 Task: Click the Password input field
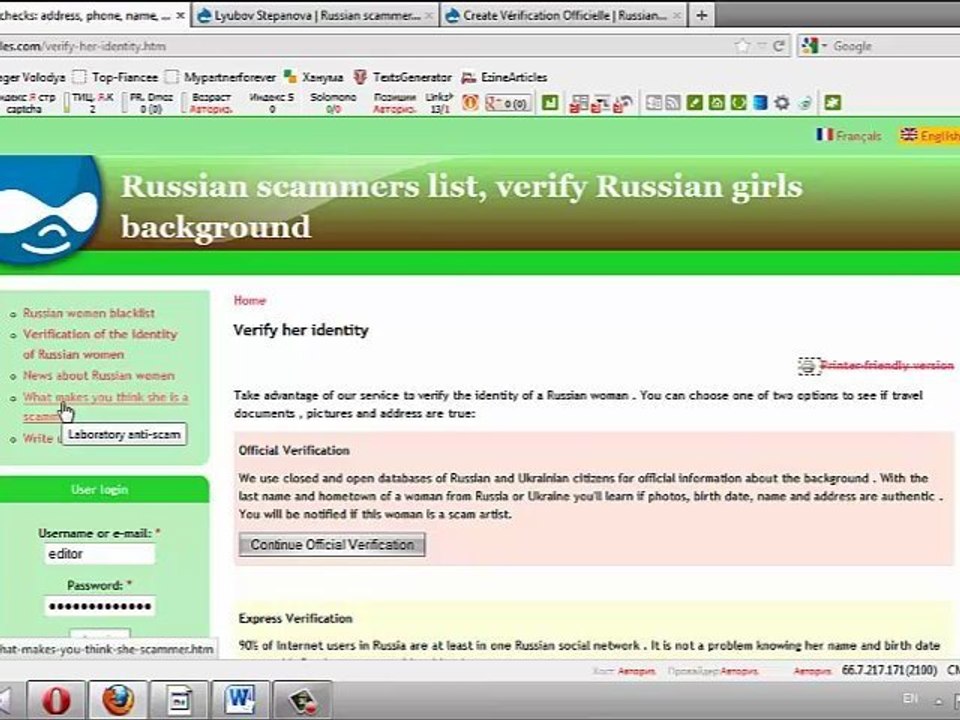tap(100, 606)
